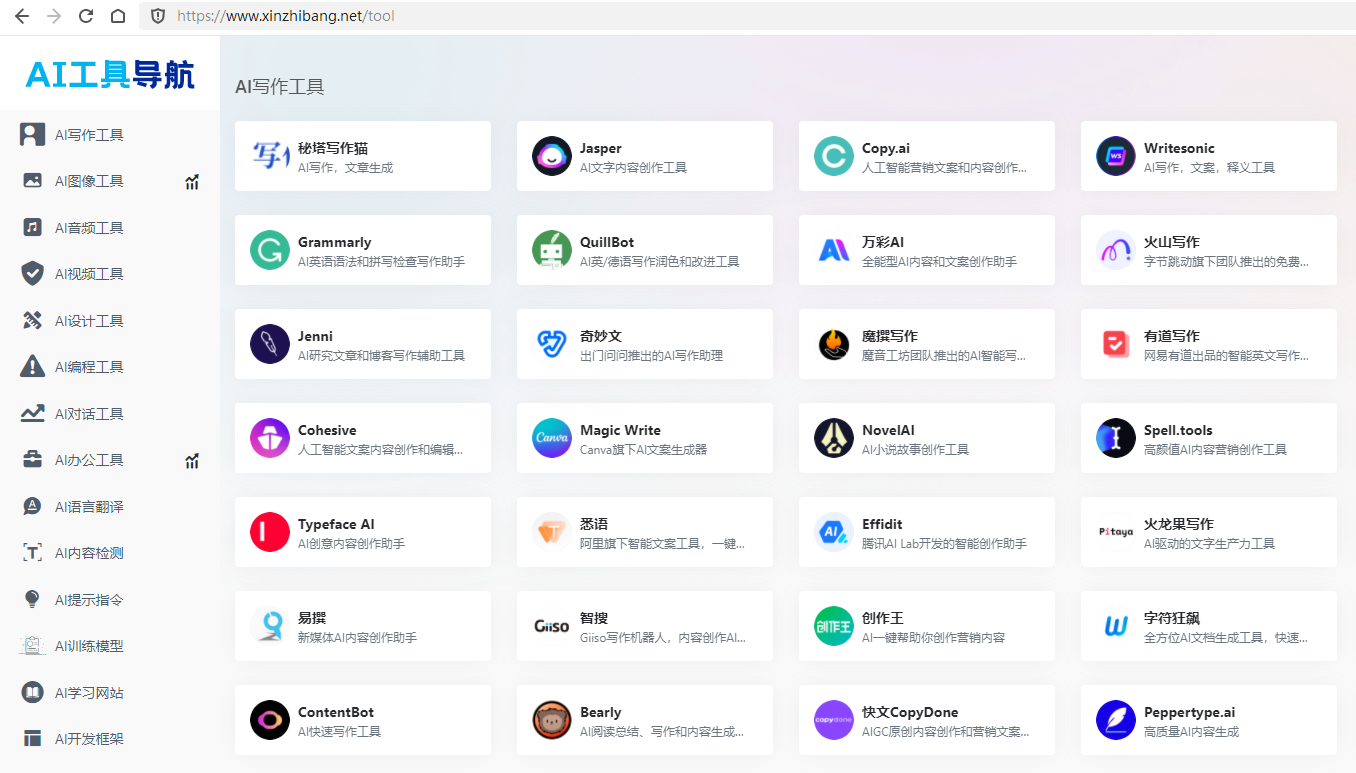Click the Canva icon on Magic Write card

(x=551, y=437)
